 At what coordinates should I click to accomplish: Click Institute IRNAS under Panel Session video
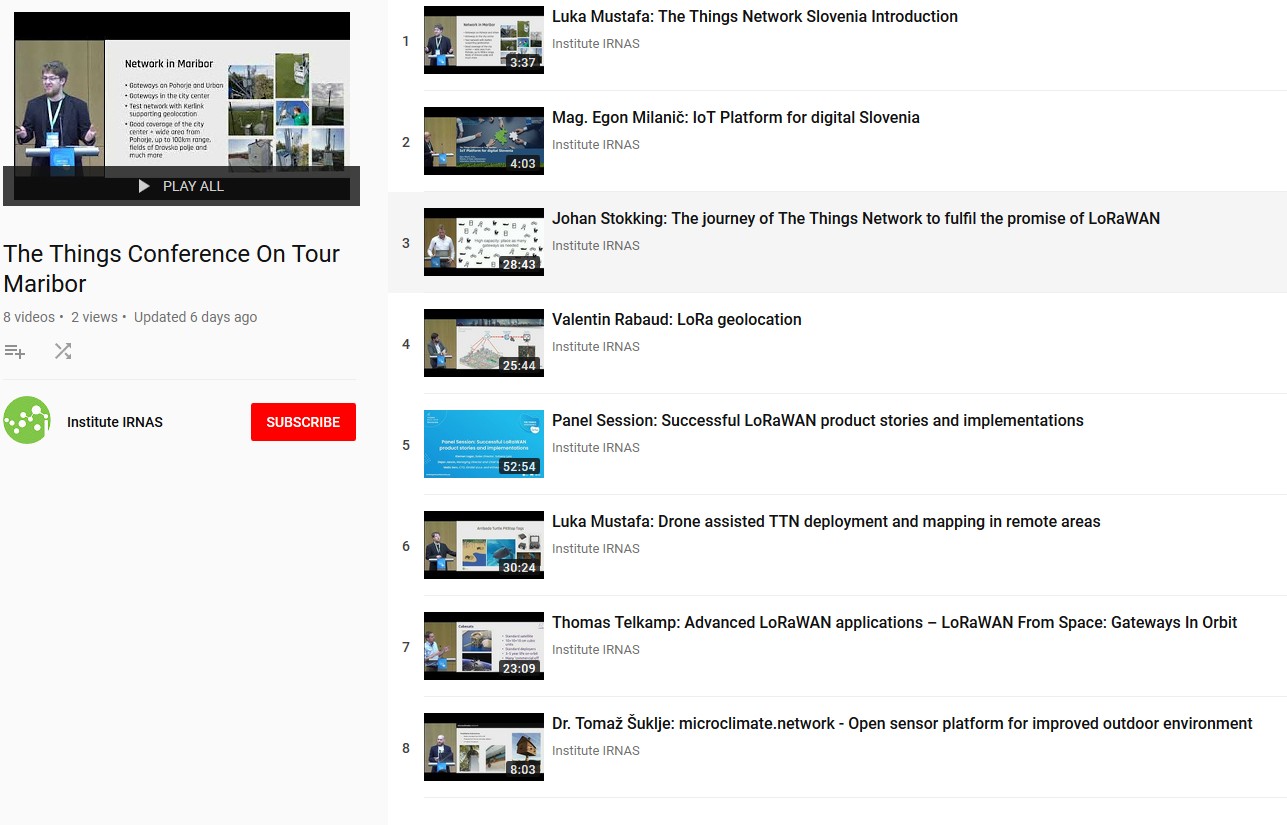596,448
